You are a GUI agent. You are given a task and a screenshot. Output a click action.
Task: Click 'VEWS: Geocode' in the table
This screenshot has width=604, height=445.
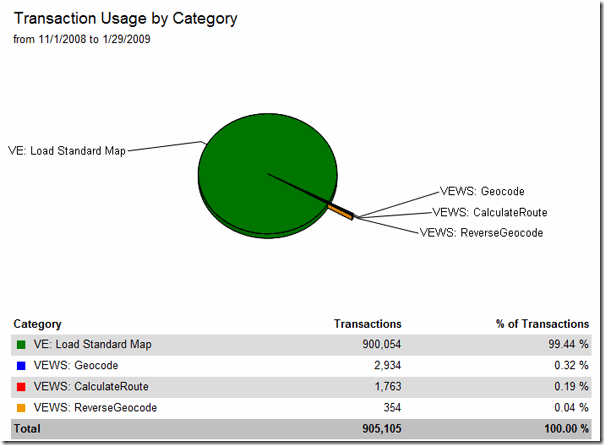pyautogui.click(x=76, y=365)
